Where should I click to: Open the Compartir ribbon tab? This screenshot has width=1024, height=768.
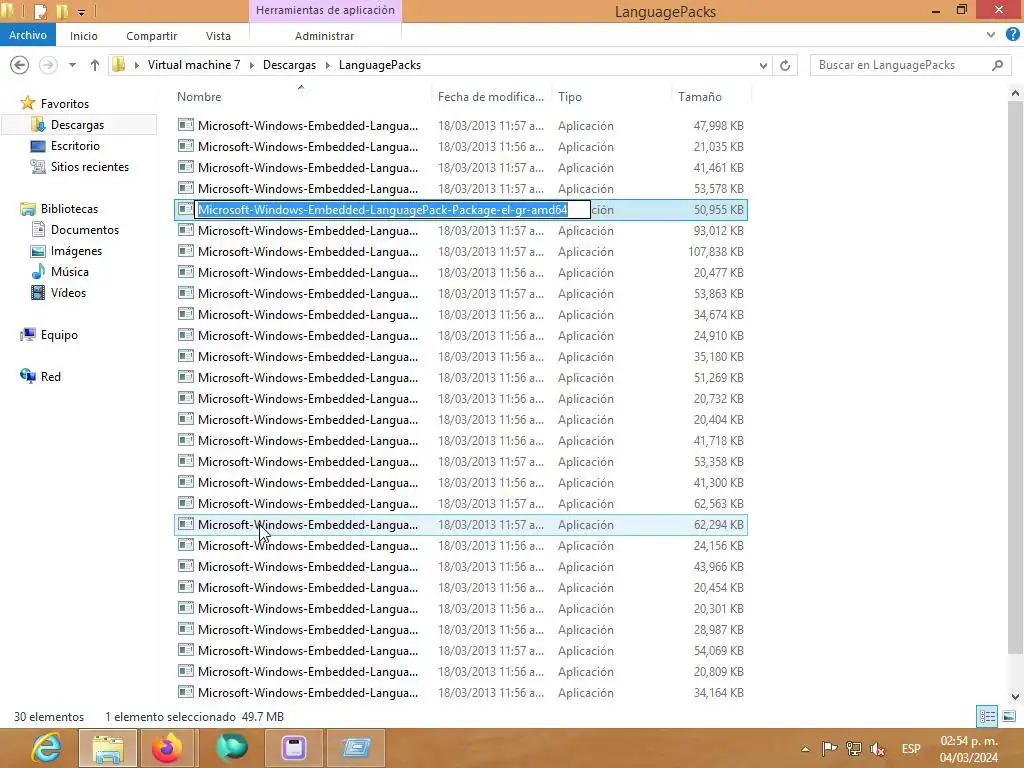coord(152,36)
